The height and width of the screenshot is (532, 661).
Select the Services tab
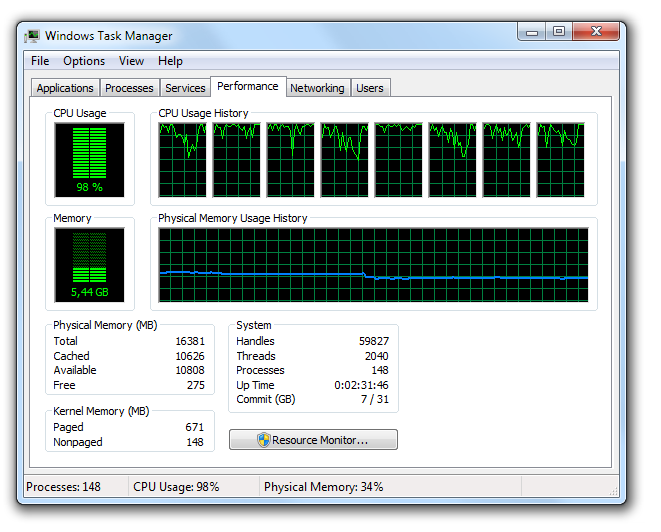coord(185,88)
